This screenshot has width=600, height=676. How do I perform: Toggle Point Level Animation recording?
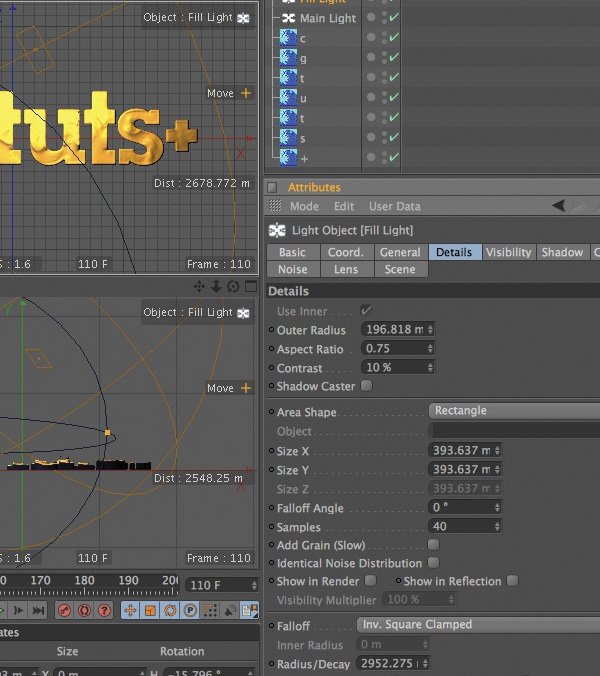(210, 610)
